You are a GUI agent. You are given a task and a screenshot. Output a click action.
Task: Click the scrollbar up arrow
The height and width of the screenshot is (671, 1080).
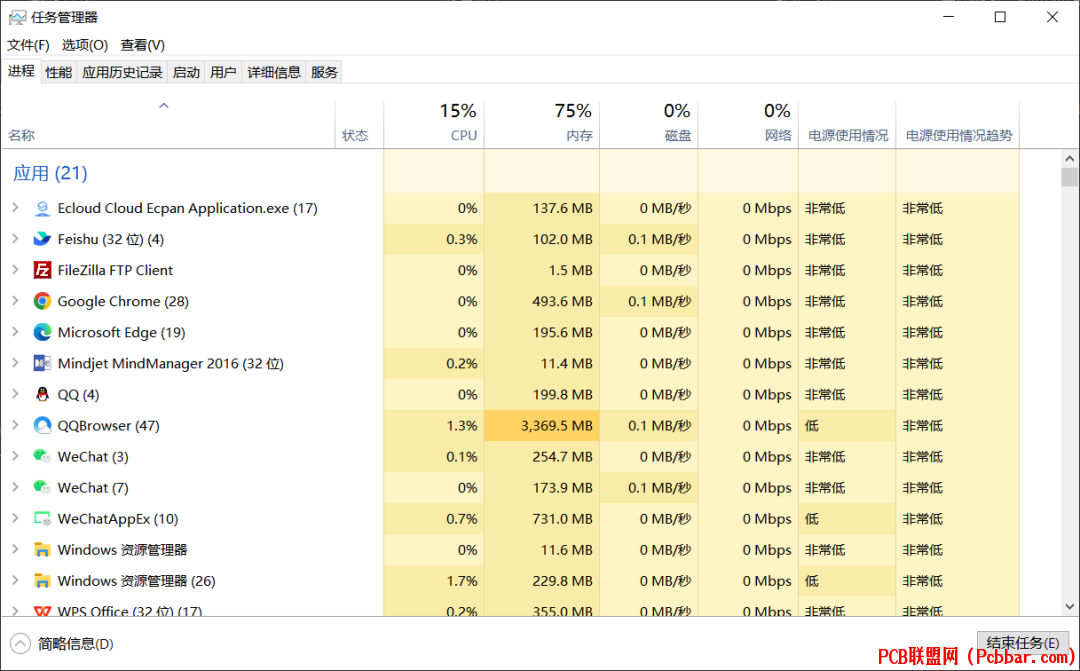pos(1070,158)
